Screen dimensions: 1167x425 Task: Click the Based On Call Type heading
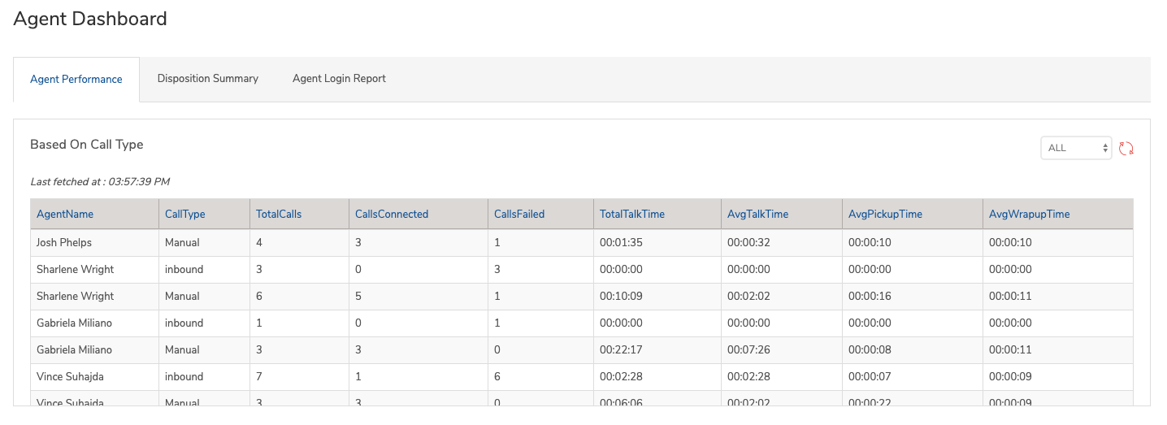coord(87,144)
